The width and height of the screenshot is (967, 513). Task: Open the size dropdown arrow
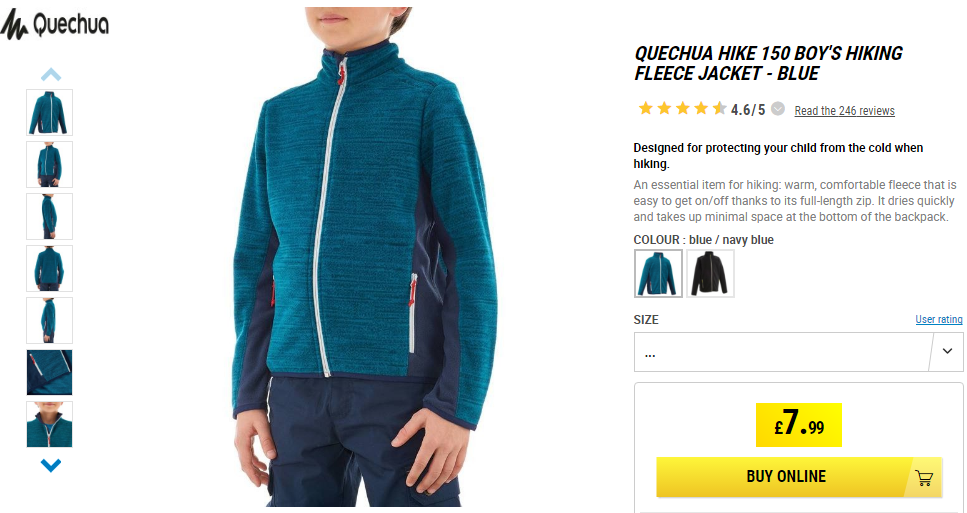coord(947,351)
